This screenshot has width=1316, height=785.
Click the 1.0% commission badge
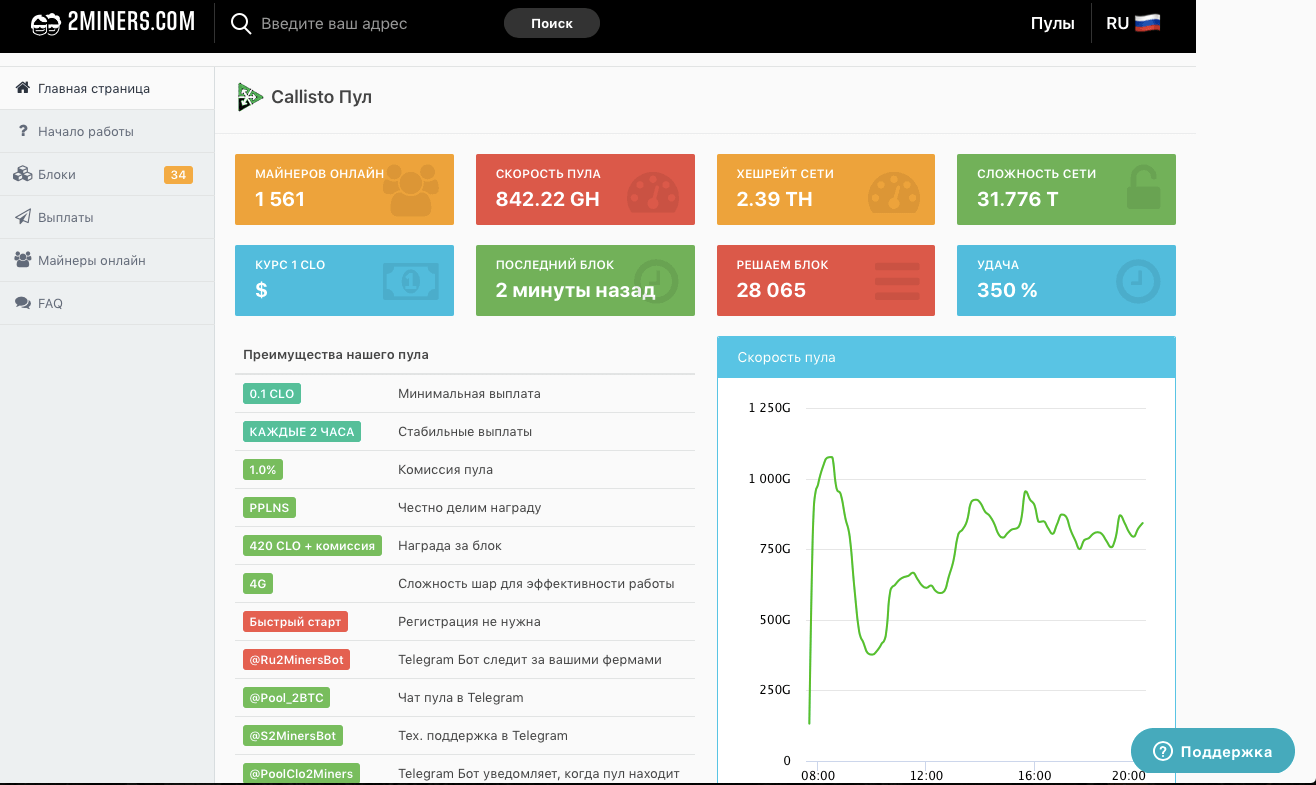[263, 470]
